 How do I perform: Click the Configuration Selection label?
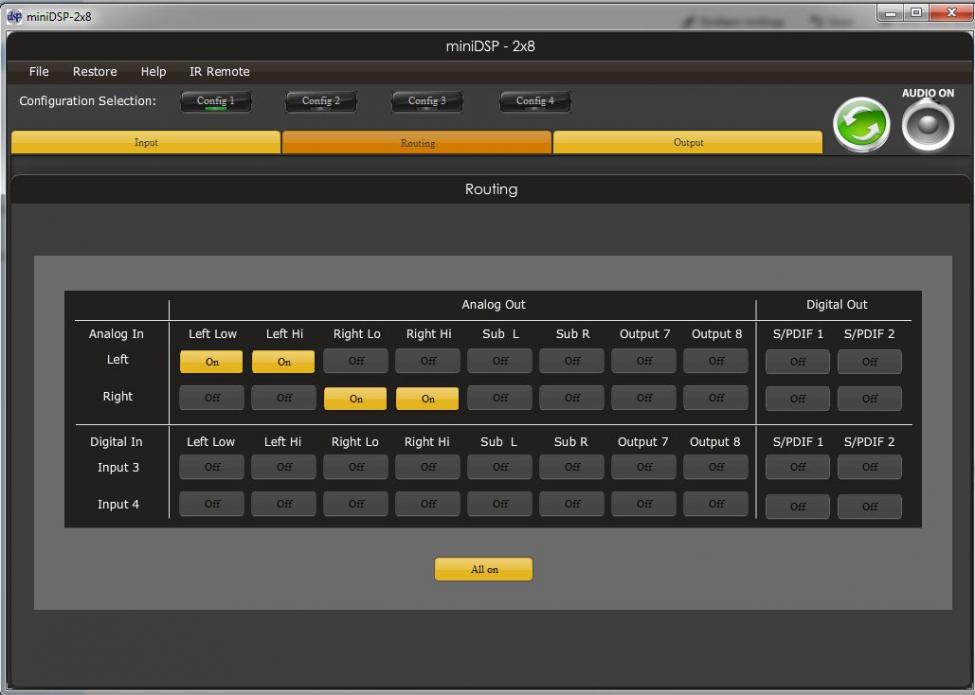[x=88, y=101]
